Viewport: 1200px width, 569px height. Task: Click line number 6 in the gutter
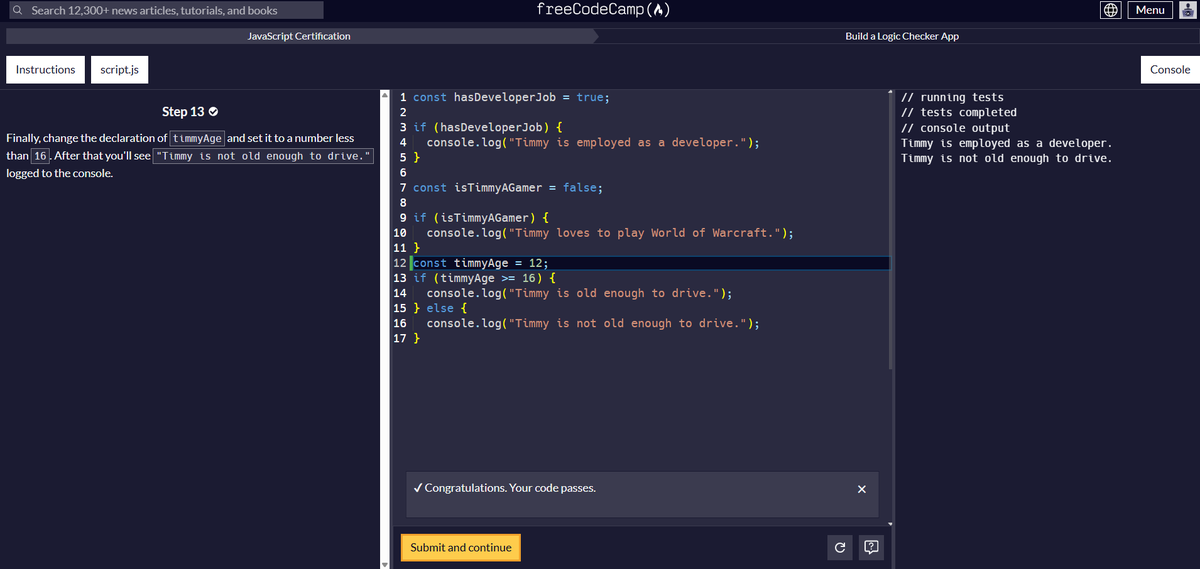(x=401, y=173)
